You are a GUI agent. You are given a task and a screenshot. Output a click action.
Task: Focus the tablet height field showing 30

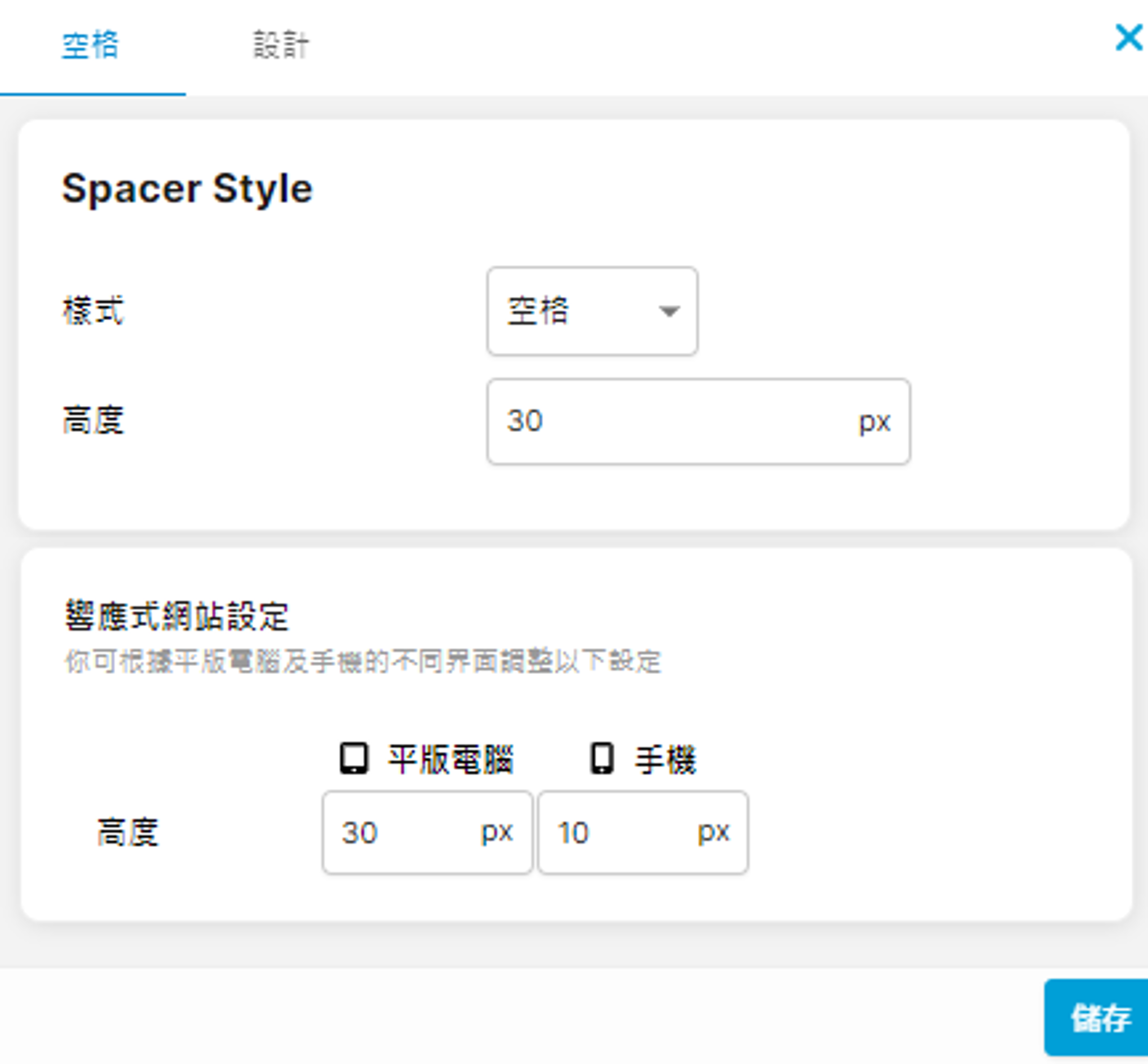[x=403, y=833]
